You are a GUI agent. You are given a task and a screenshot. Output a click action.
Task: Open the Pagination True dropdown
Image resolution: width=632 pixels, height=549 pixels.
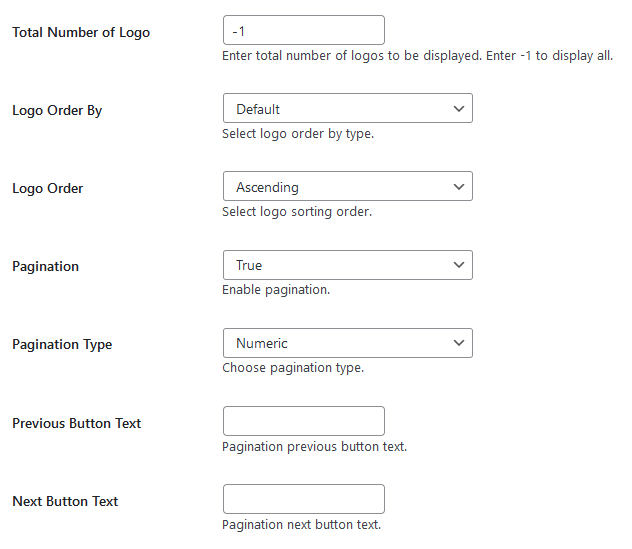coord(347,265)
